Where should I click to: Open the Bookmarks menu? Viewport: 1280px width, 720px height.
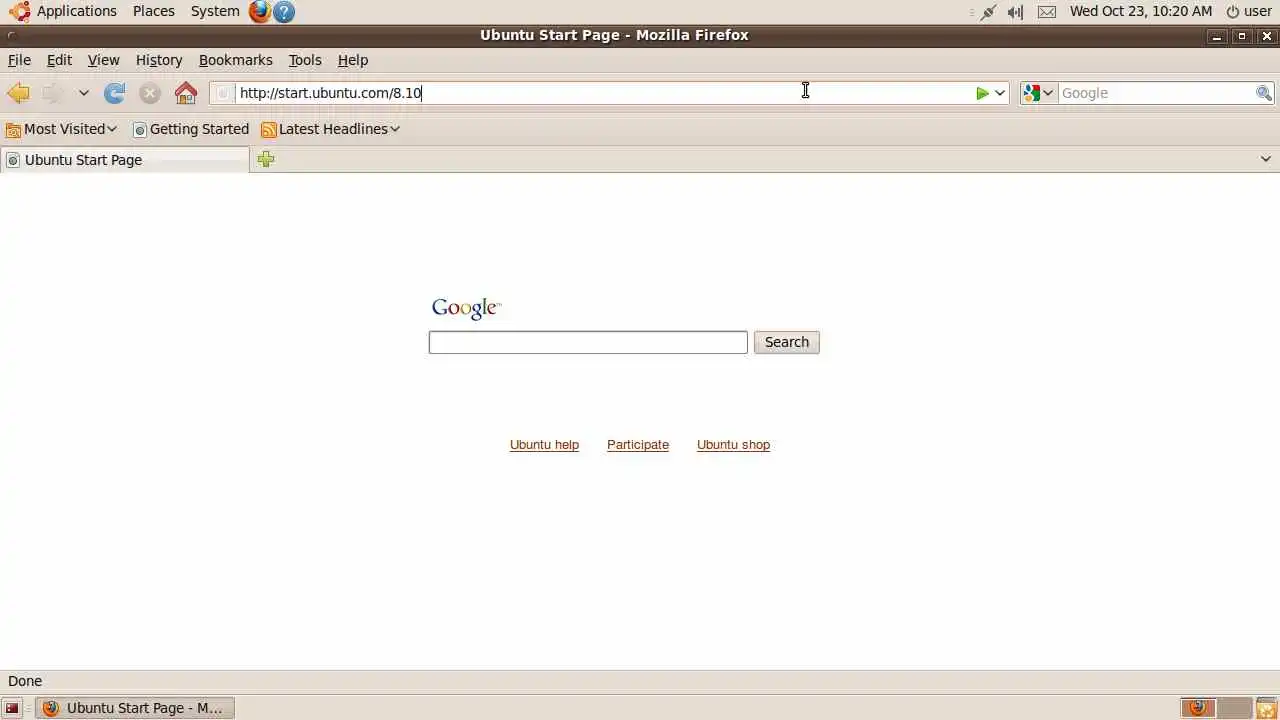click(x=235, y=60)
